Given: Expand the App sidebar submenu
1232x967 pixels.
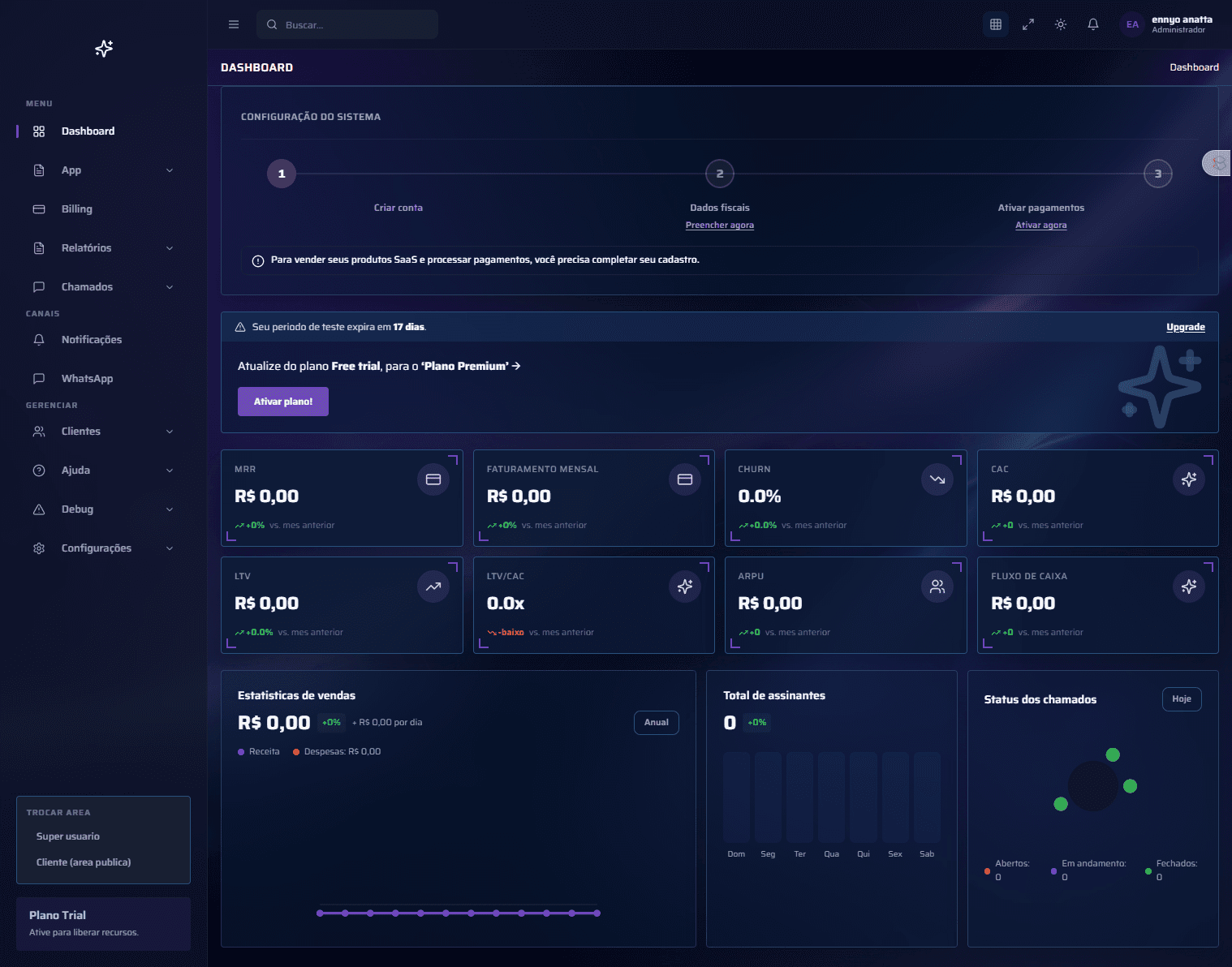Looking at the screenshot, I should click(170, 170).
